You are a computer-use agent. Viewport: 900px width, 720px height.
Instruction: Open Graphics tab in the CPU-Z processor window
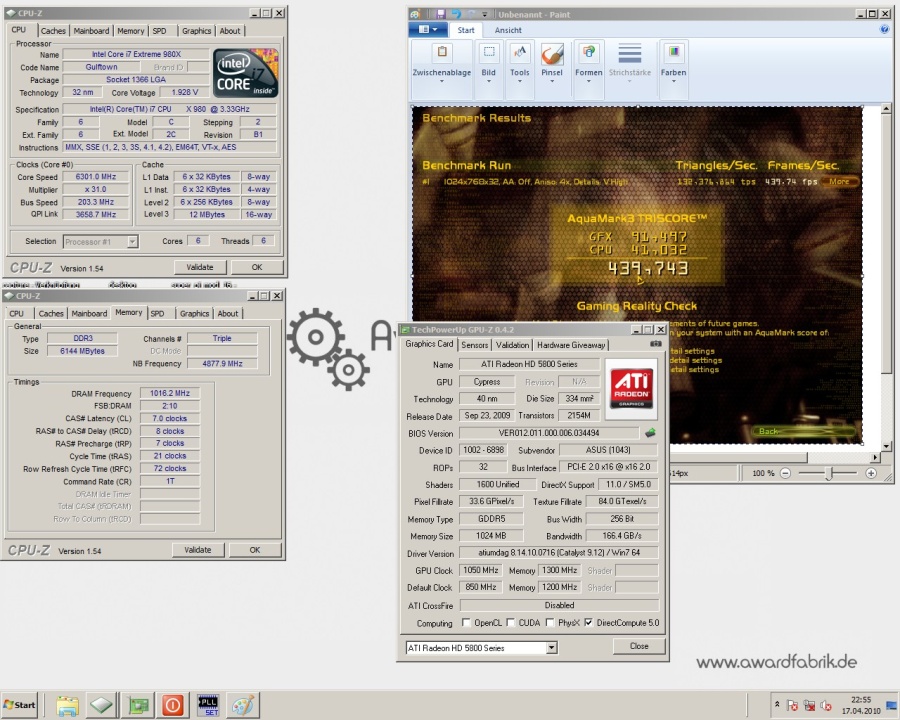[x=196, y=31]
